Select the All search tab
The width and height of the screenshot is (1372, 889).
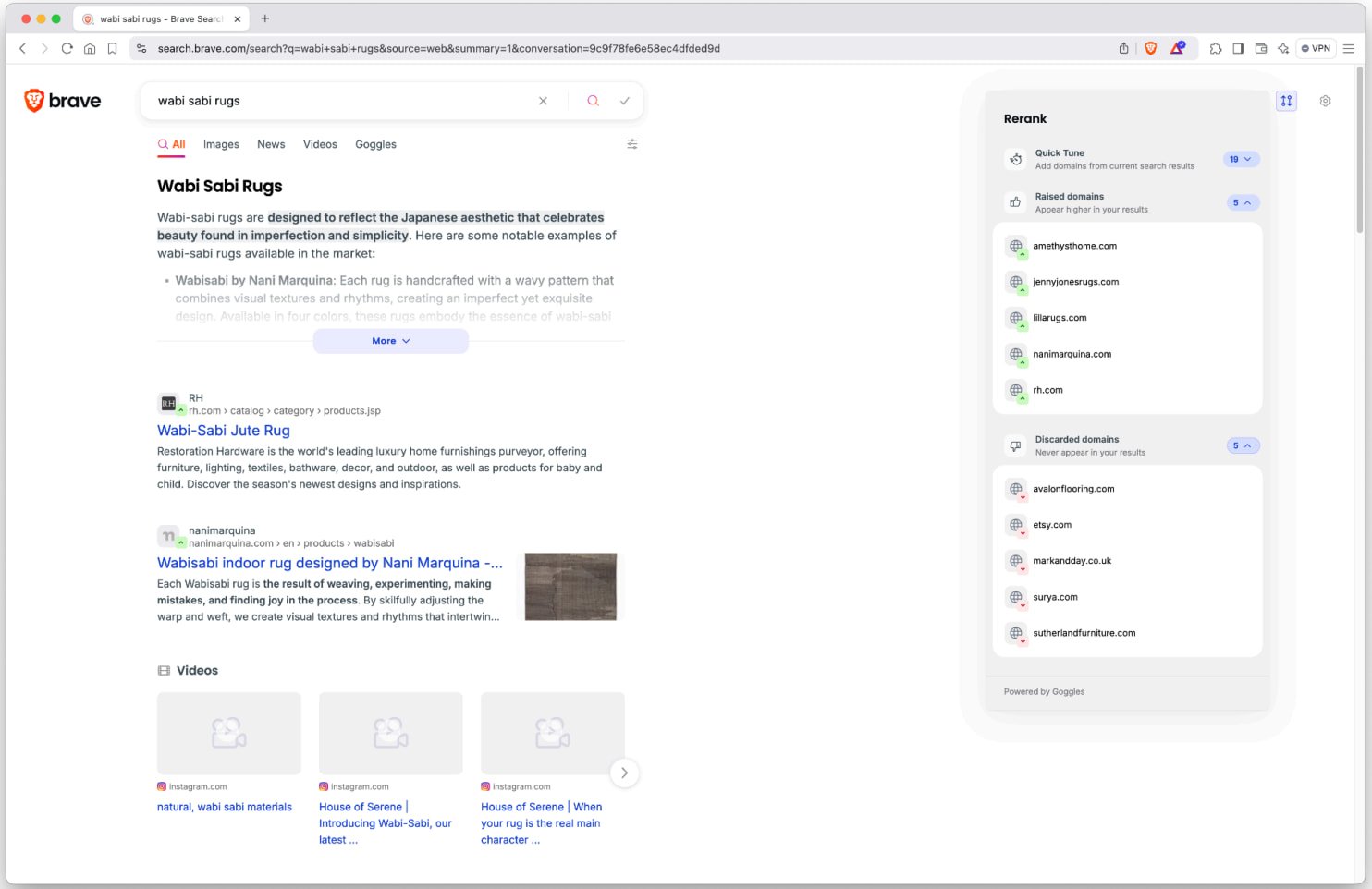pyautogui.click(x=171, y=144)
